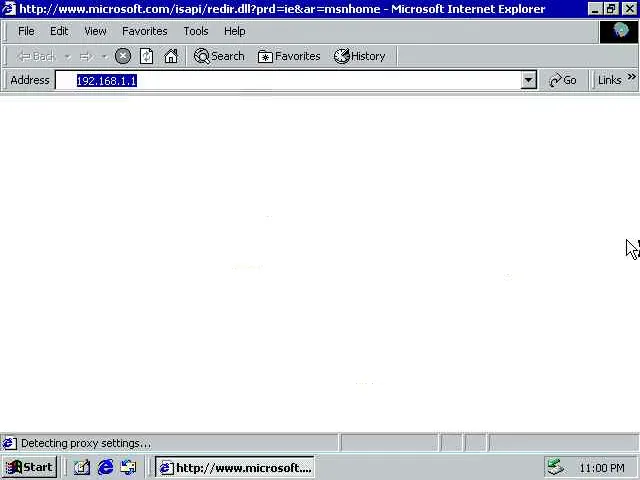Restore down the Internet Explorer window

click(x=611, y=9)
